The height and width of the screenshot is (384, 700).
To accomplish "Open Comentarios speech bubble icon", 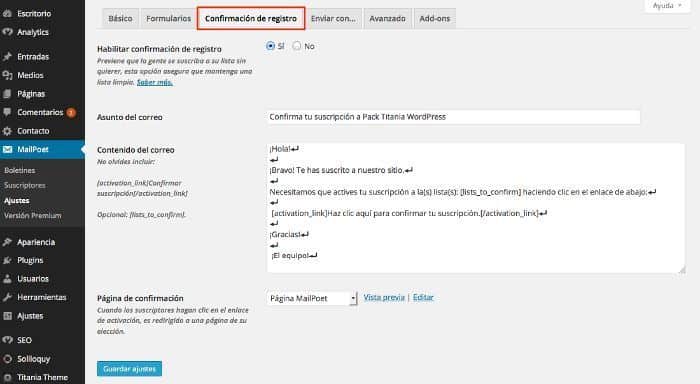I will tap(7, 112).
